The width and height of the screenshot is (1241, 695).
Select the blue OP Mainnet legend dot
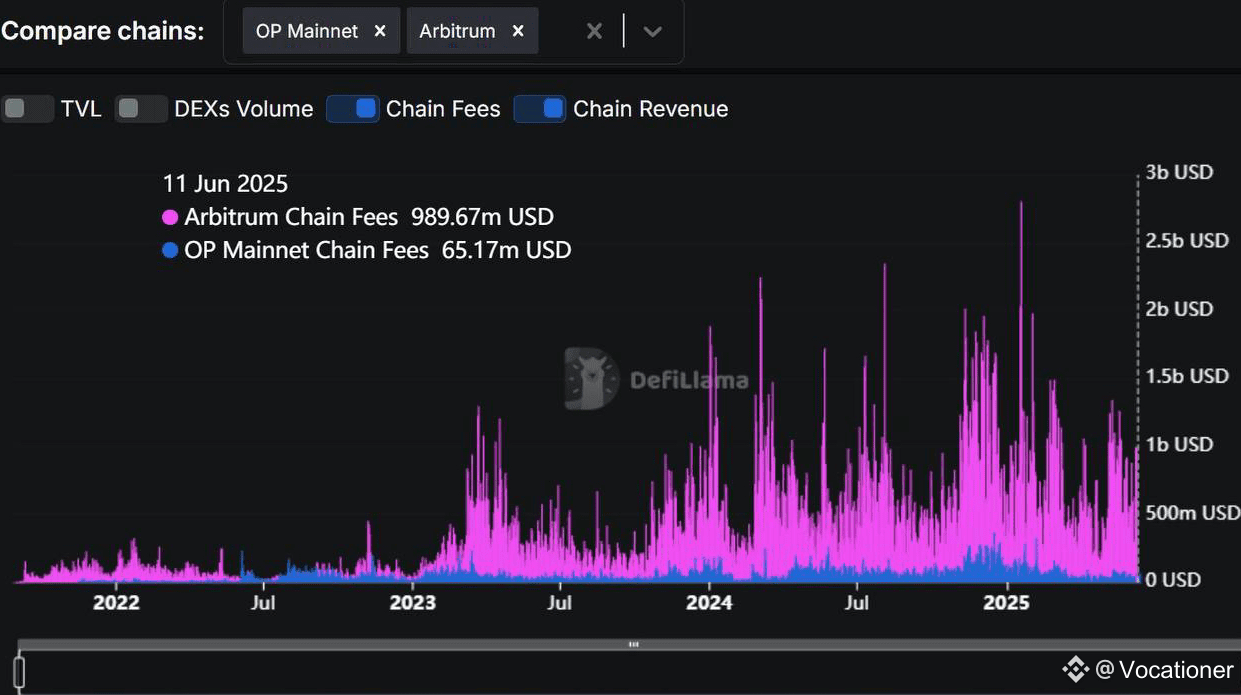point(170,250)
